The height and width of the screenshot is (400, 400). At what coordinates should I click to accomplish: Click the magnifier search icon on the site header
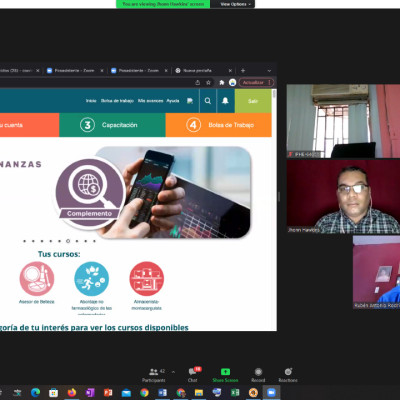(x=208, y=101)
